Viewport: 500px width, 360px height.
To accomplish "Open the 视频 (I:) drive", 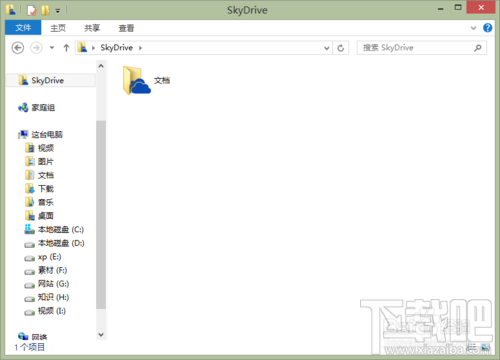I will [52, 311].
